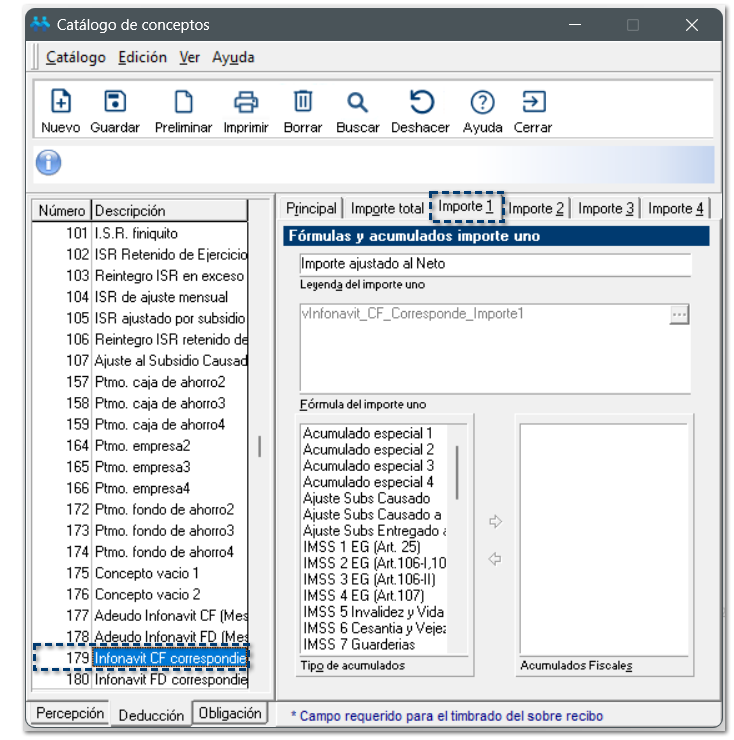734x740 pixels.
Task: Click the Nuevo toolbar icon
Action: [x=61, y=102]
